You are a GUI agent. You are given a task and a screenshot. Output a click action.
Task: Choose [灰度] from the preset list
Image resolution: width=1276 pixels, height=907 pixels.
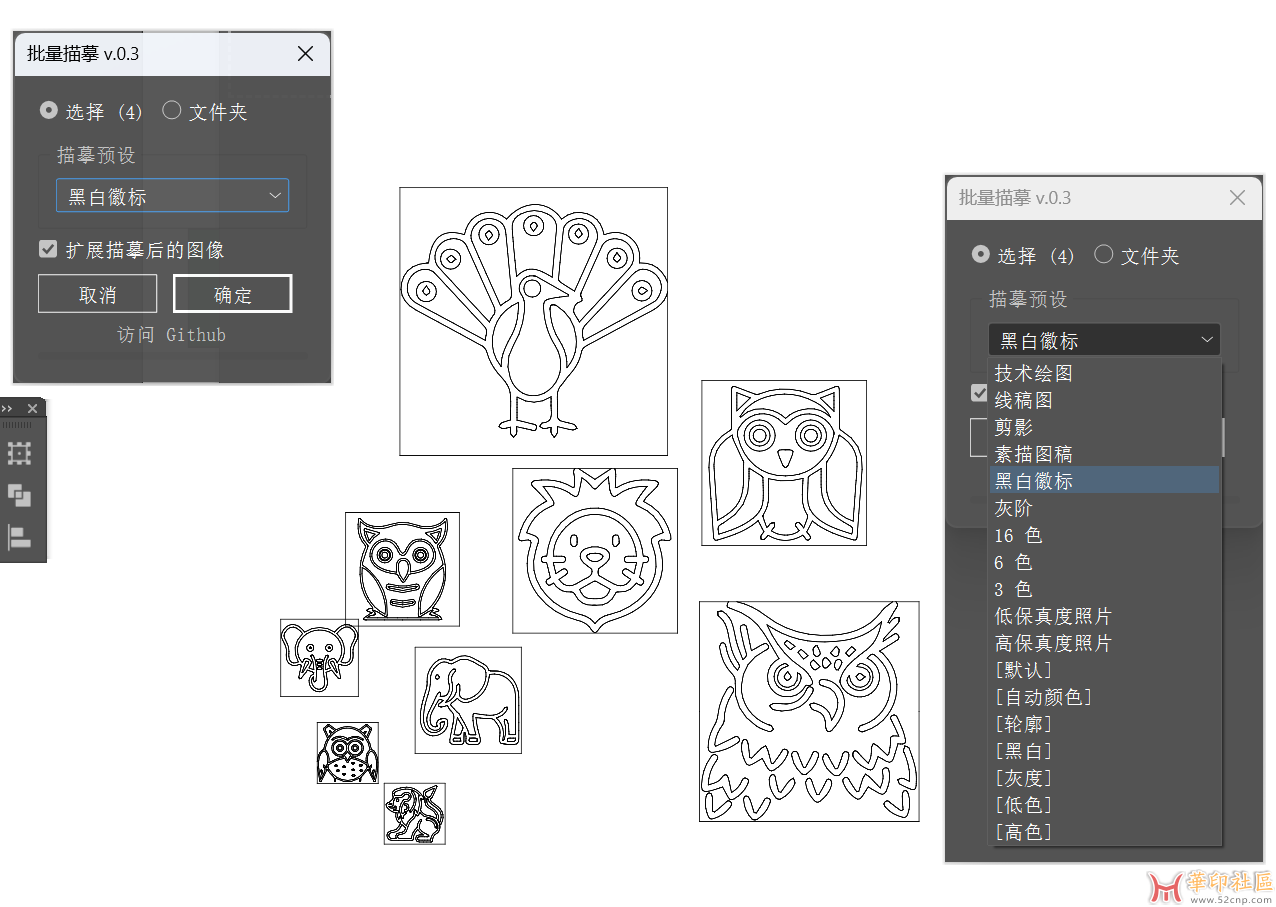[x=1105, y=778]
